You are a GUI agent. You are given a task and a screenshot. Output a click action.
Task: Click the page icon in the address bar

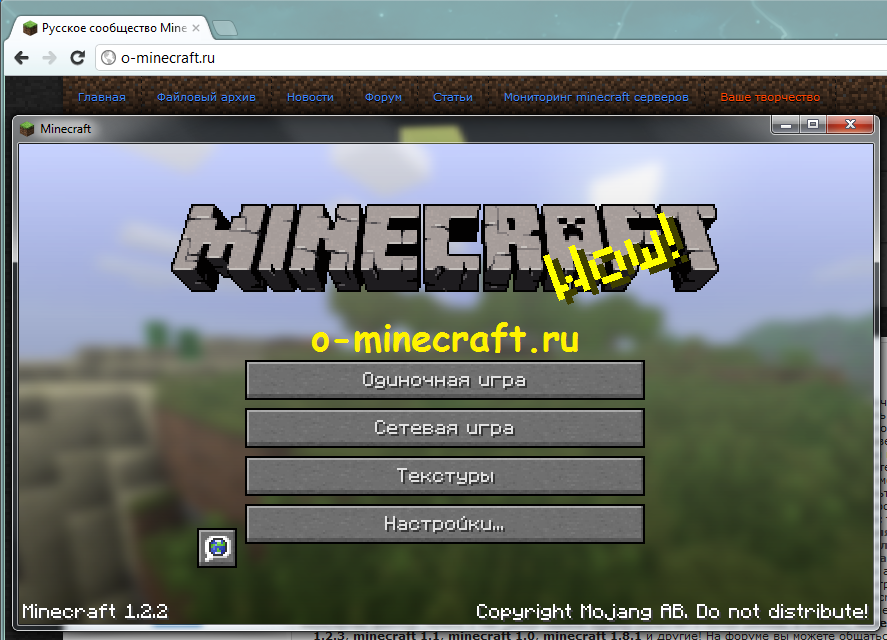pos(105,57)
